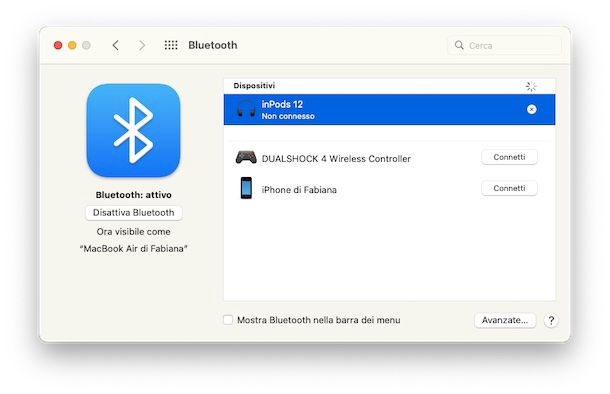Viewport: 610px width, 394px height.
Task: Select the inPods 12 device name
Action: click(282, 104)
